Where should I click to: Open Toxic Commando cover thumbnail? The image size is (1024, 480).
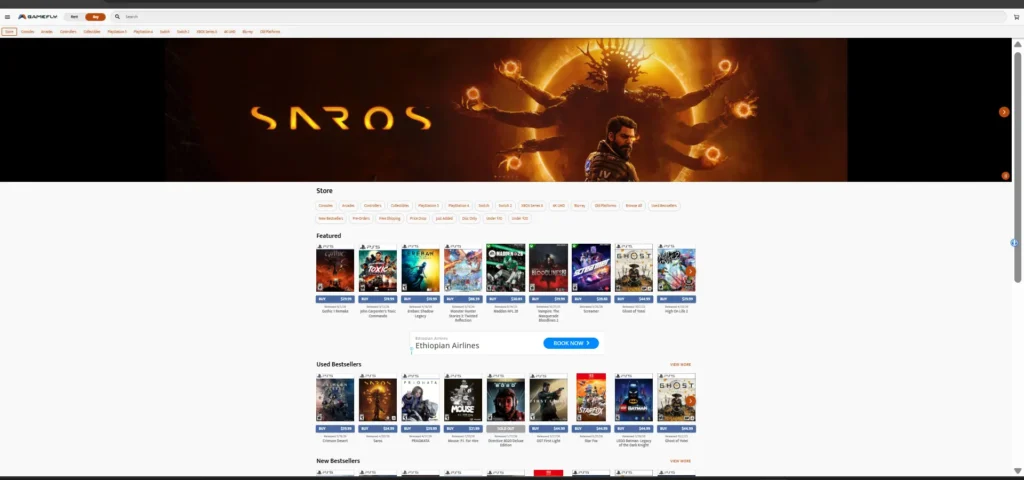(378, 268)
